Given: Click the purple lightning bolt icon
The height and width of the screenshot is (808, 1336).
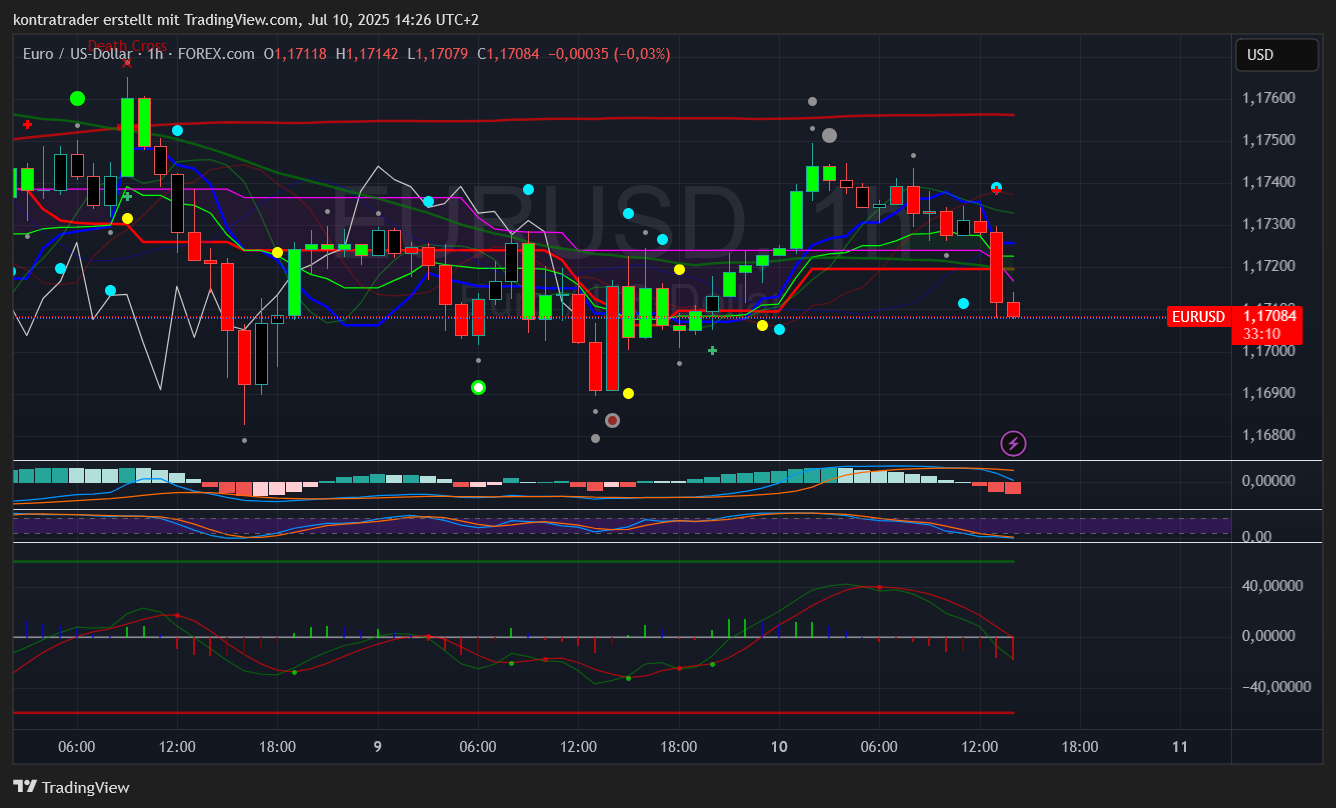Looking at the screenshot, I should [x=1013, y=444].
